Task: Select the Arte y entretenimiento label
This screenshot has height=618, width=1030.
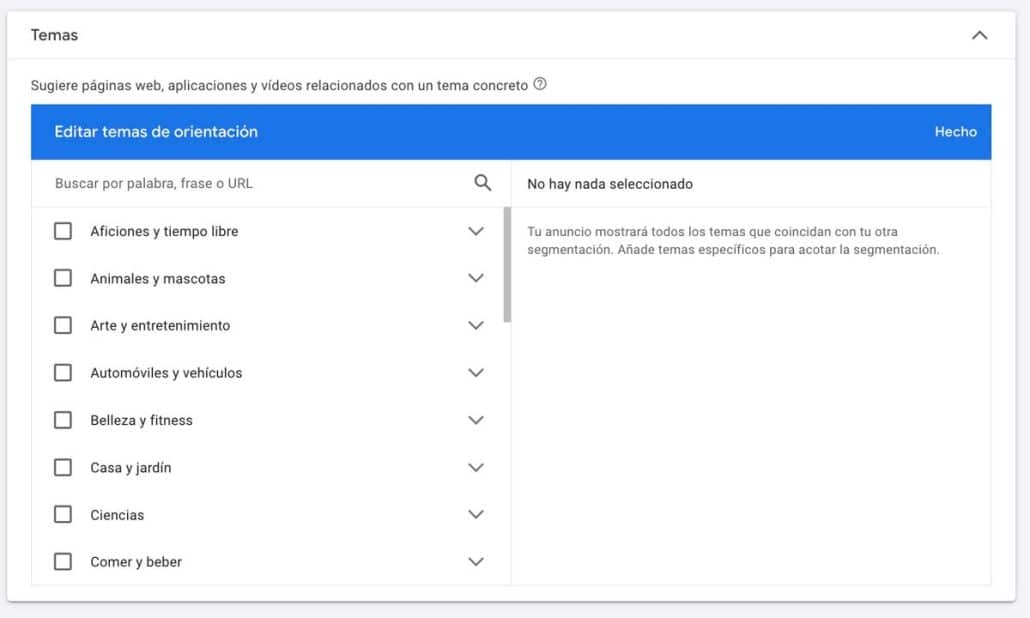Action: pyautogui.click(x=160, y=325)
